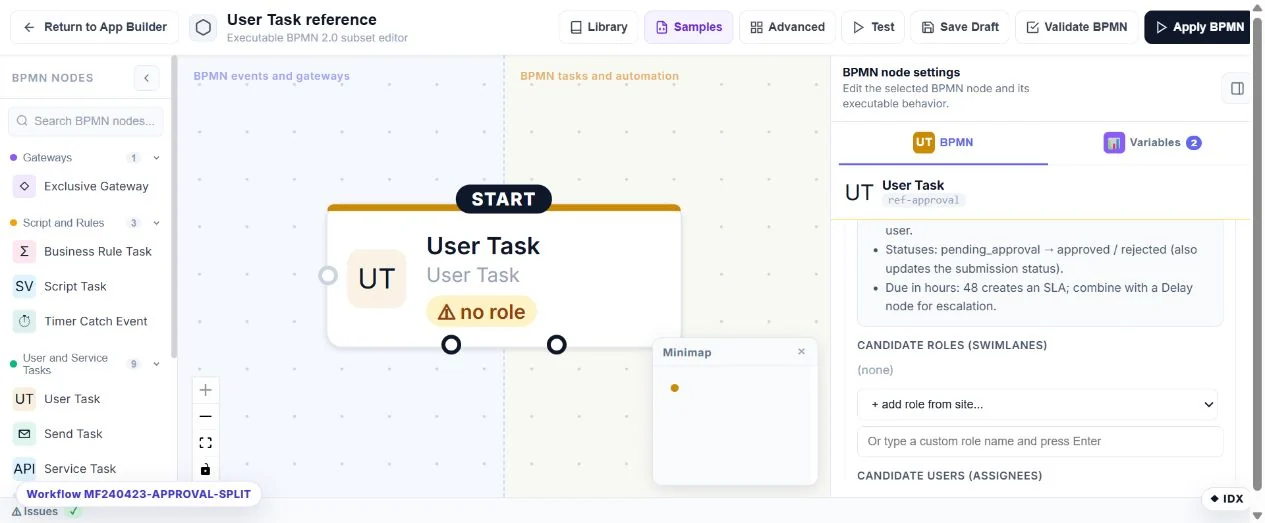The width and height of the screenshot is (1265, 523).
Task: Collapse the Gateways section
Action: pos(156,158)
